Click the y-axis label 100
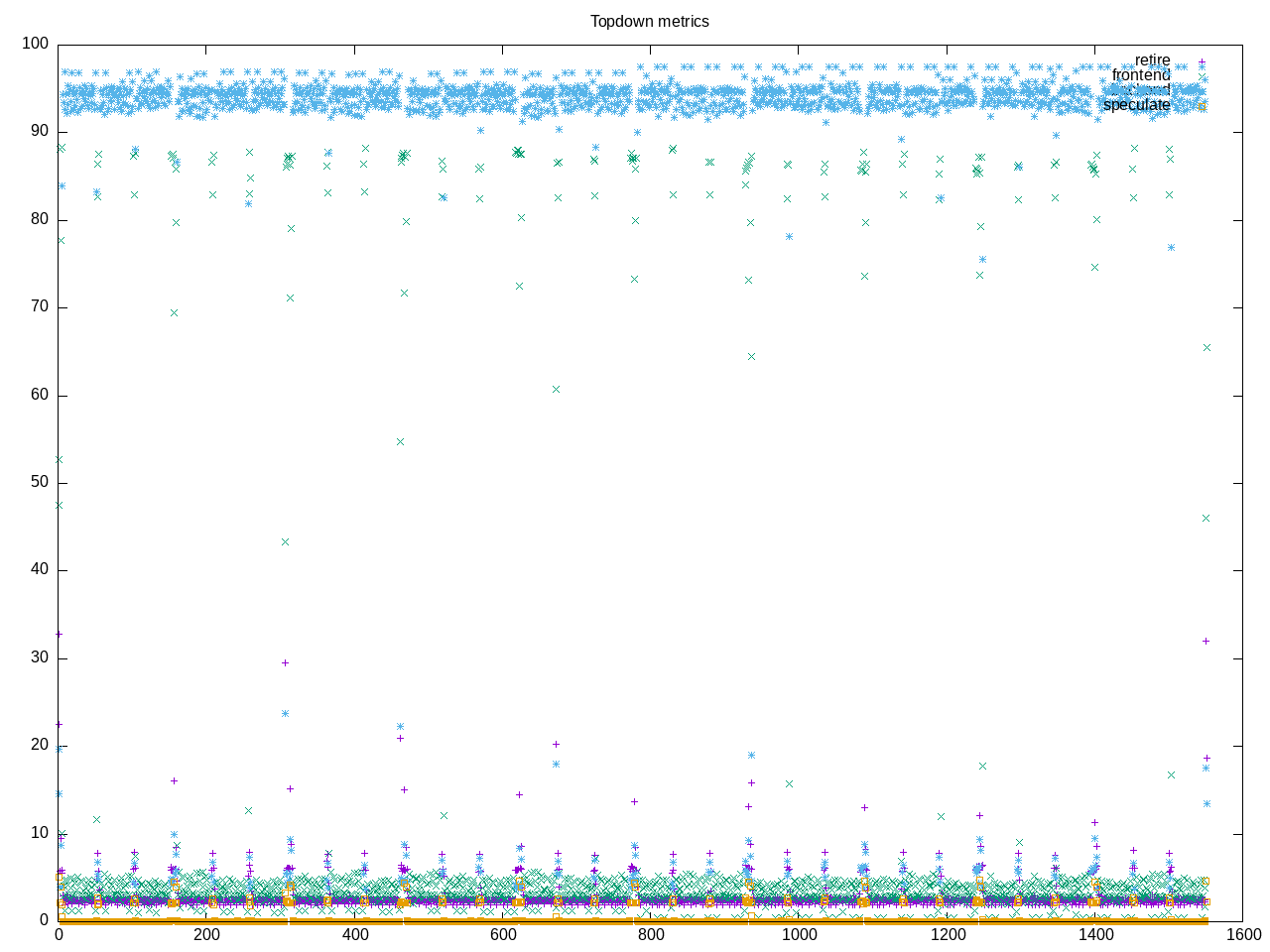The height and width of the screenshot is (952, 1270). (x=35, y=44)
